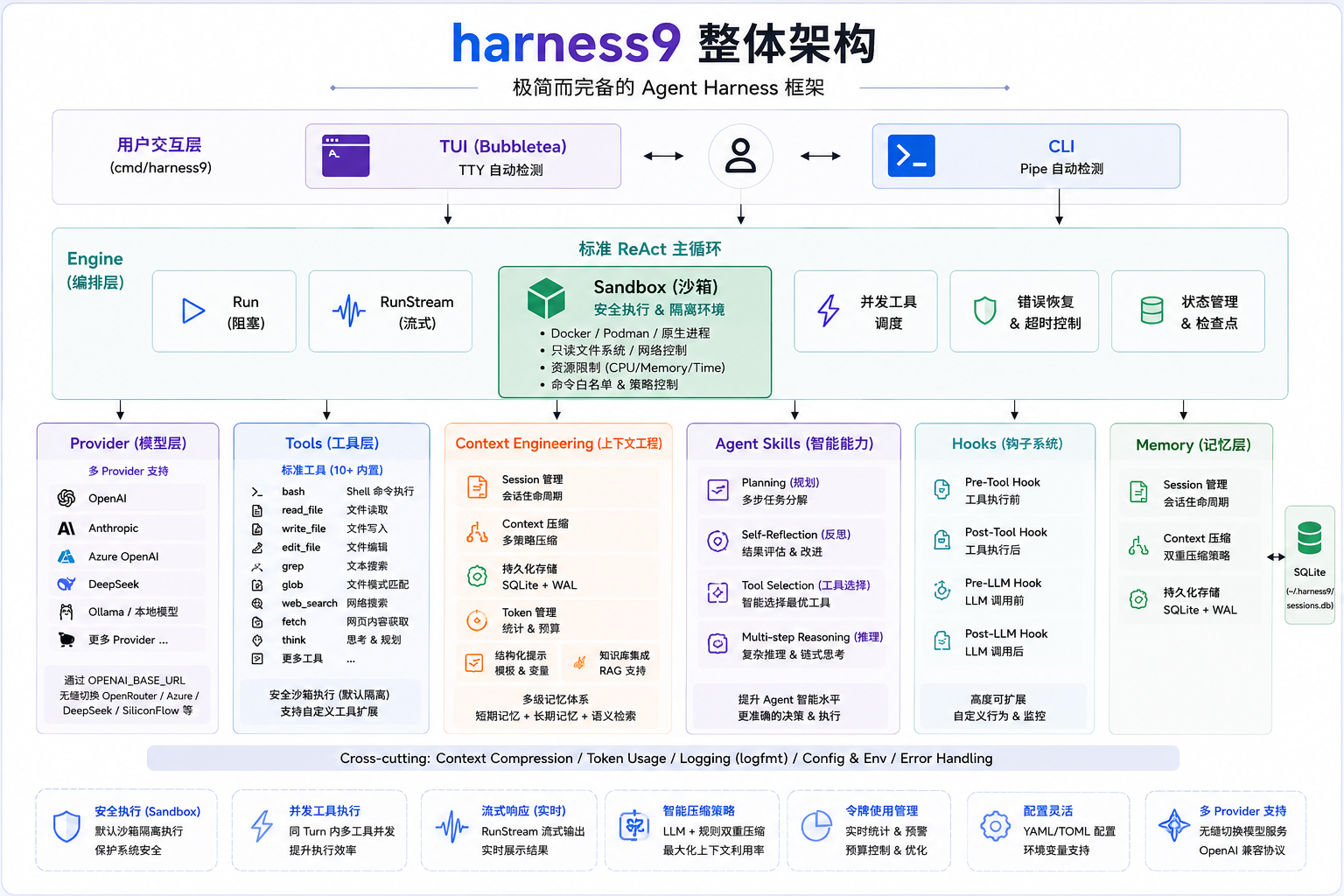Click the green Sandbox cube icon
Viewport: 1344px width, 896px height.
pyautogui.click(x=546, y=298)
